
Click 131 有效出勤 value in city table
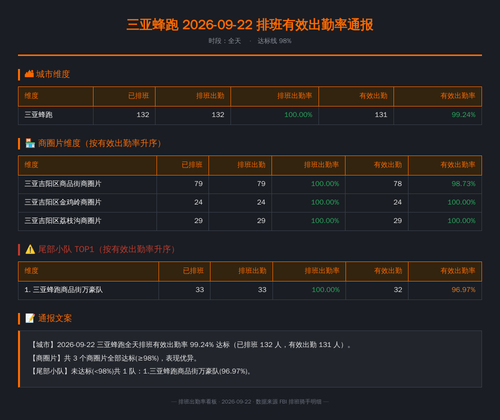click(x=381, y=115)
